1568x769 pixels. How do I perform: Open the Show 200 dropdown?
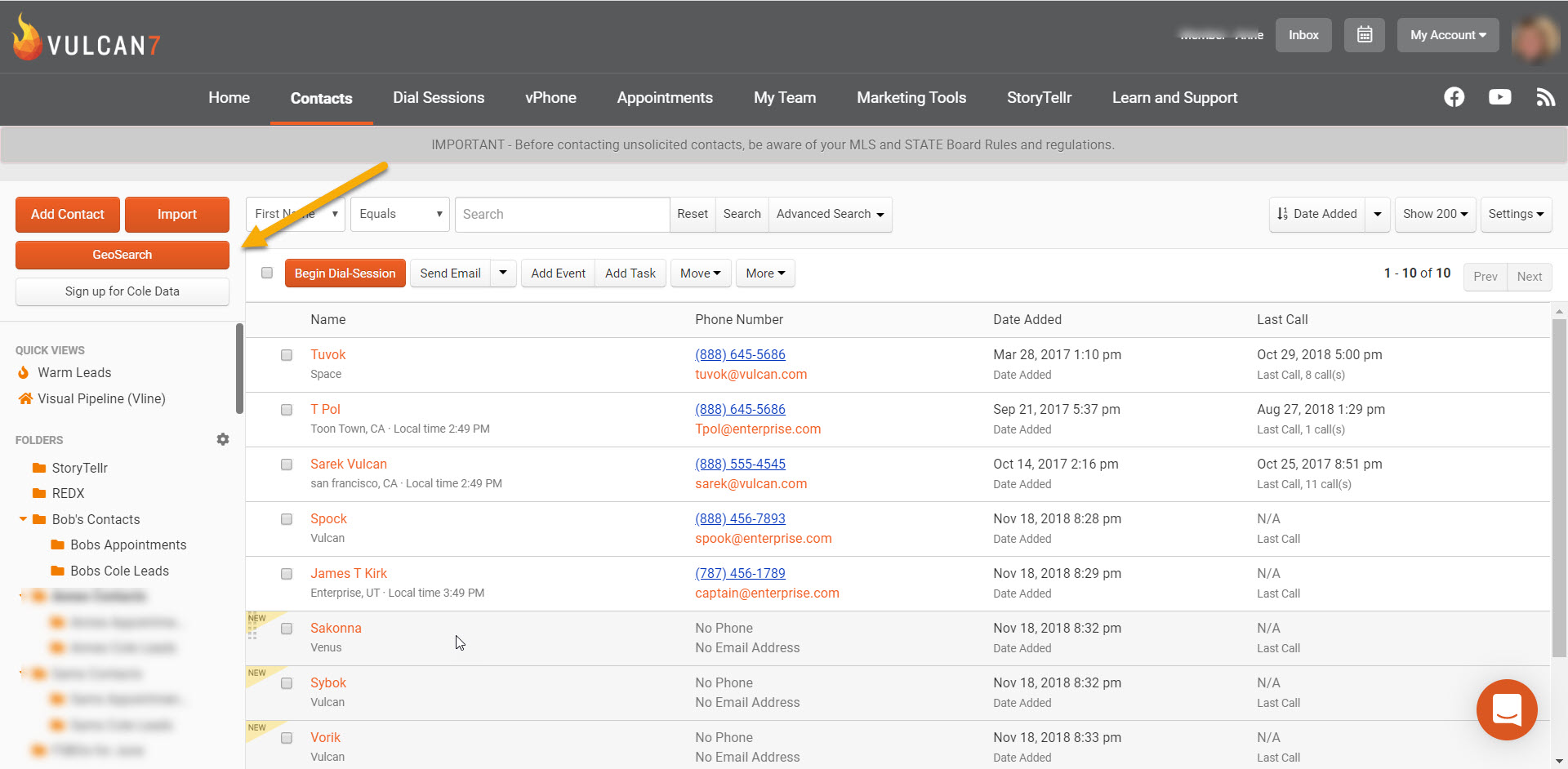1435,214
